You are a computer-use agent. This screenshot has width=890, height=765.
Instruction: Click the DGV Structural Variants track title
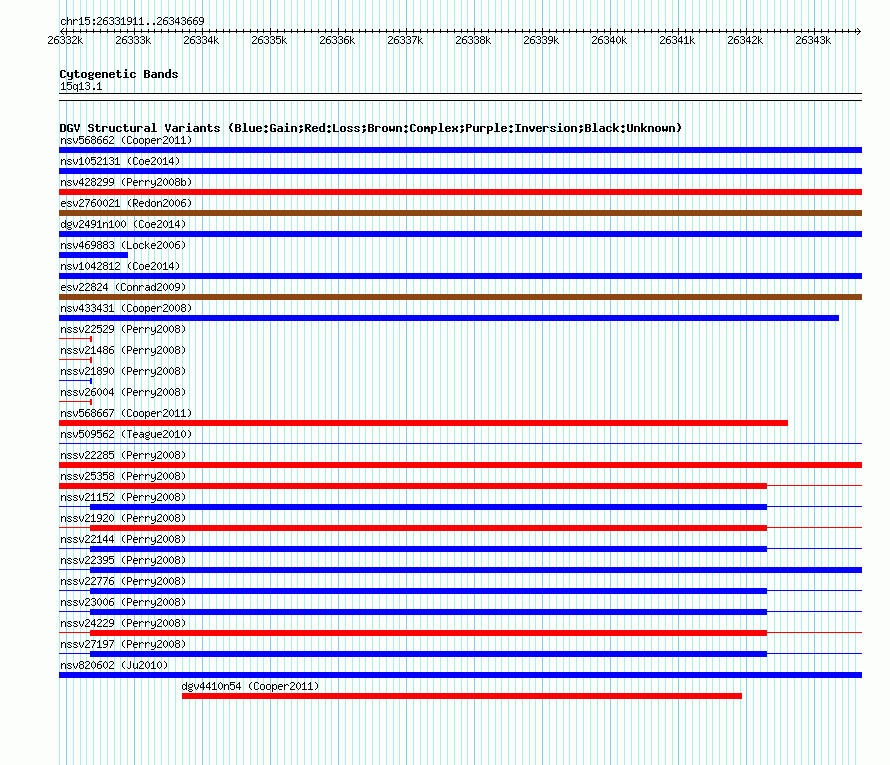pos(371,128)
